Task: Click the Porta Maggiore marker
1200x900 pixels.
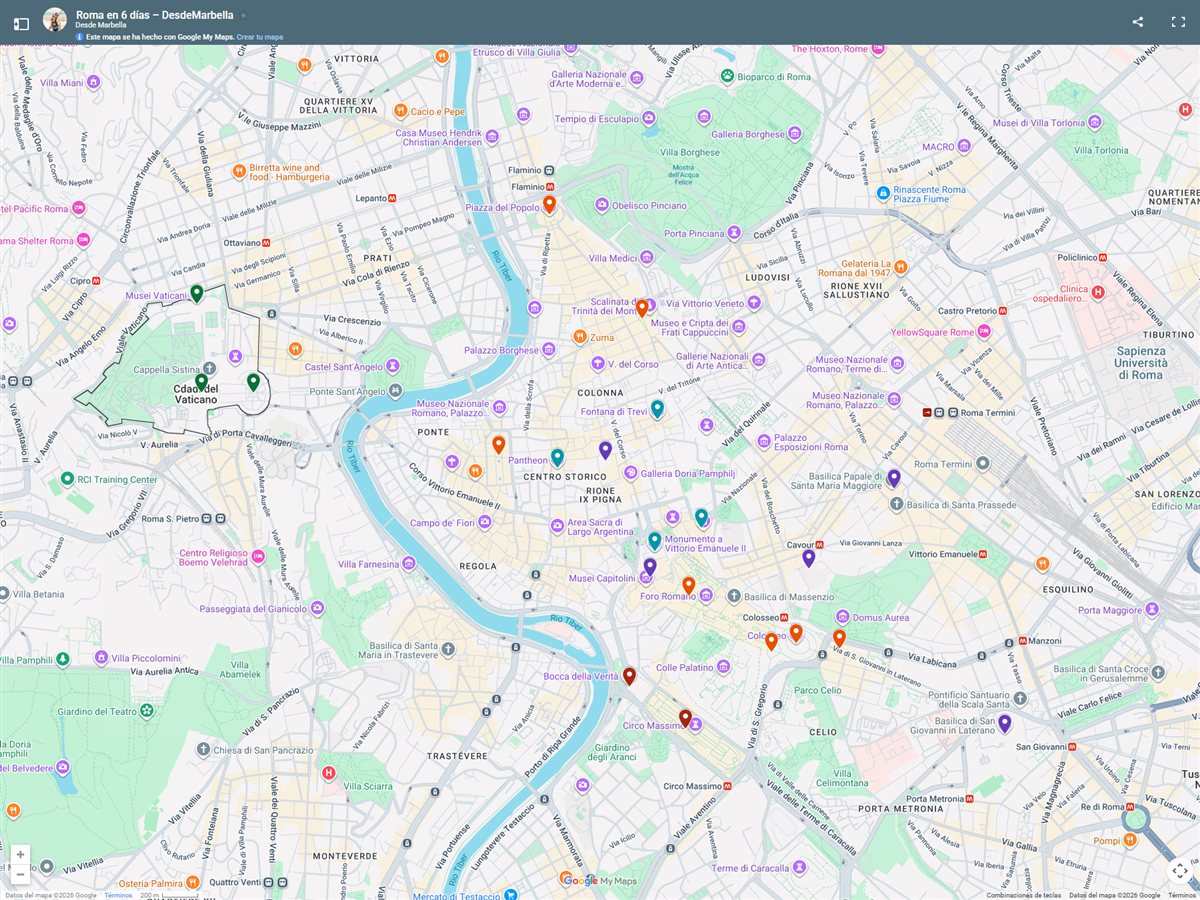Action: click(x=1154, y=610)
